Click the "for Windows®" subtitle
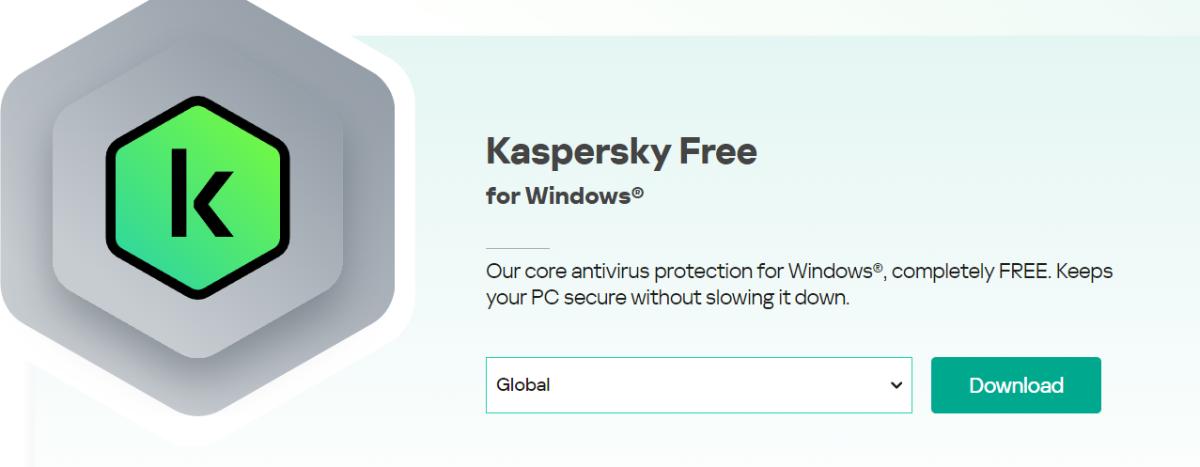This screenshot has height=467, width=1200. point(564,196)
